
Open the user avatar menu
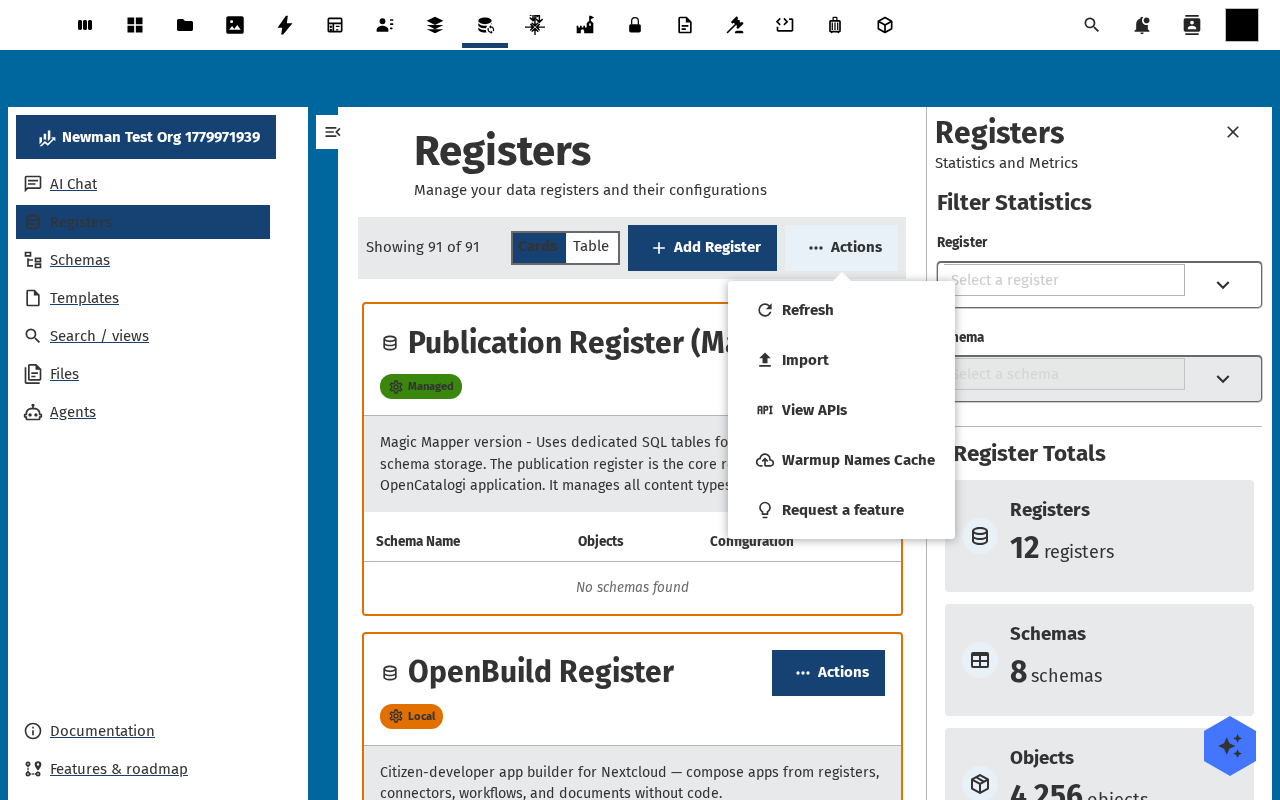[x=1242, y=25]
